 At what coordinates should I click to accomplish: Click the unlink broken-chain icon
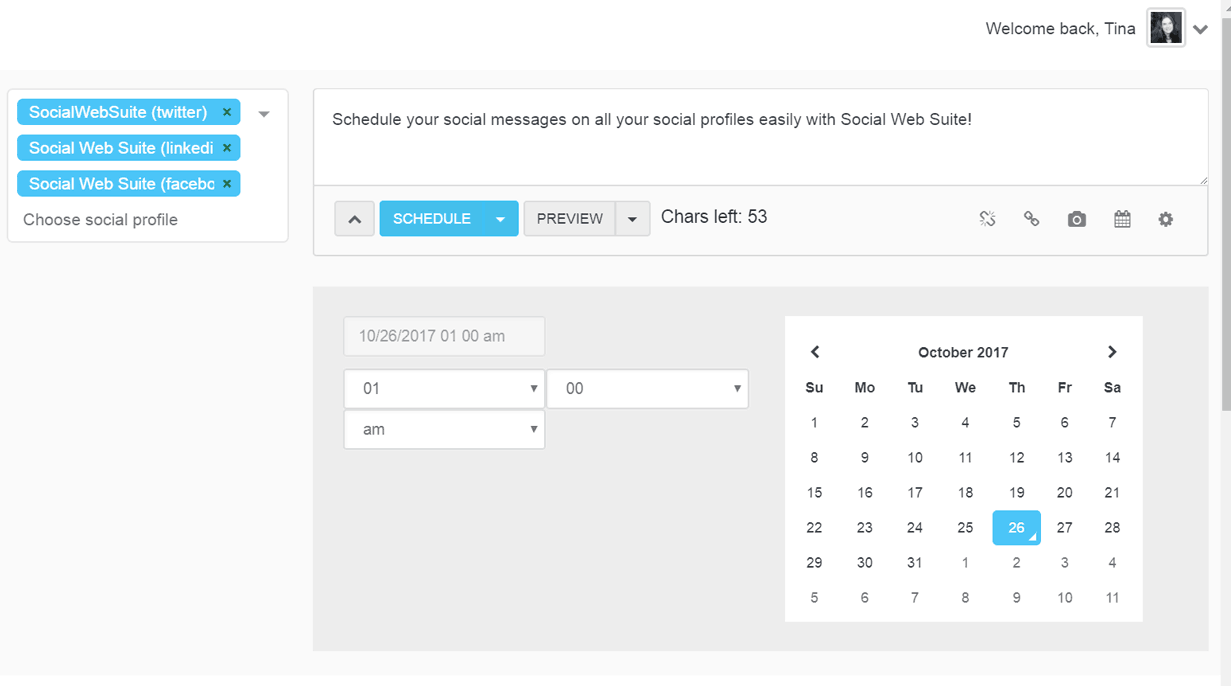click(987, 219)
